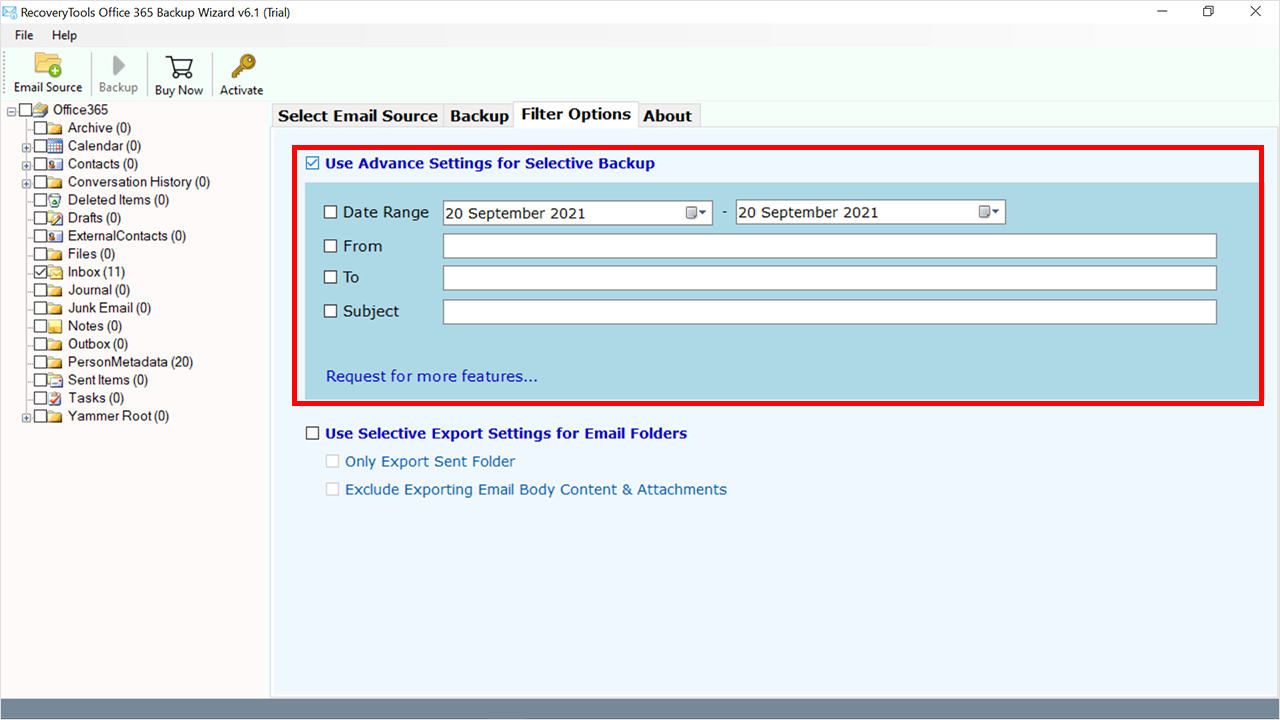1280x720 pixels.
Task: Check the Office365 root checkbox
Action: pyautogui.click(x=25, y=110)
